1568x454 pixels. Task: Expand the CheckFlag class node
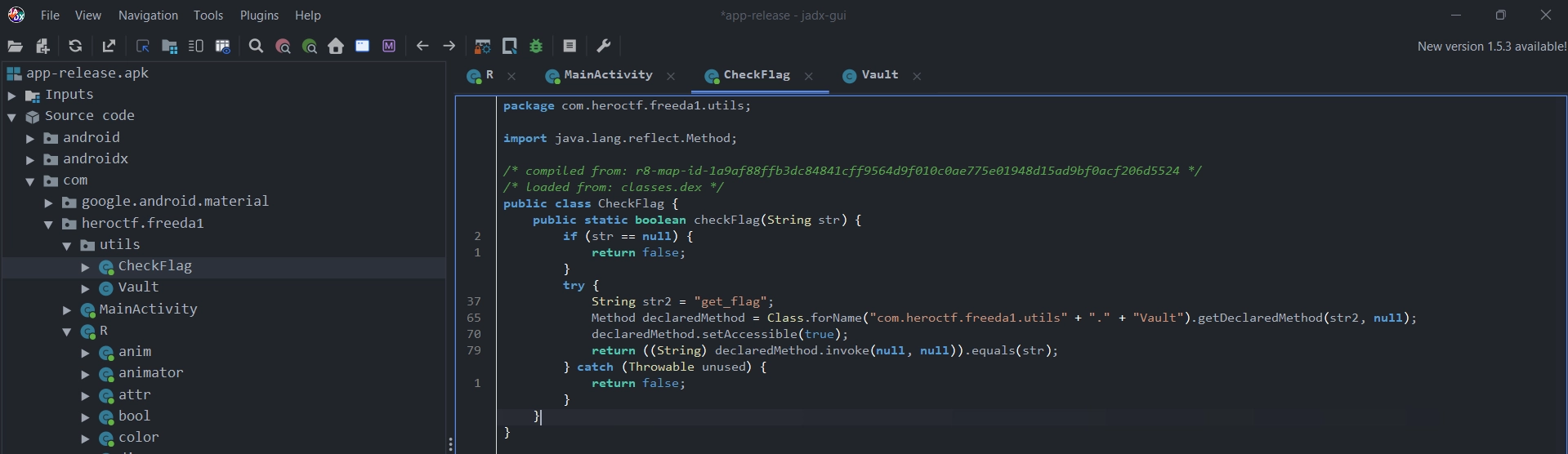point(85,267)
